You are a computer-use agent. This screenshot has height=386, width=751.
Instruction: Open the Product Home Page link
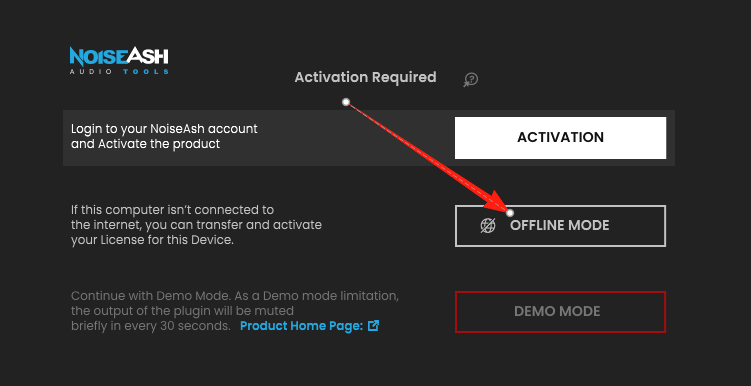click(x=301, y=326)
